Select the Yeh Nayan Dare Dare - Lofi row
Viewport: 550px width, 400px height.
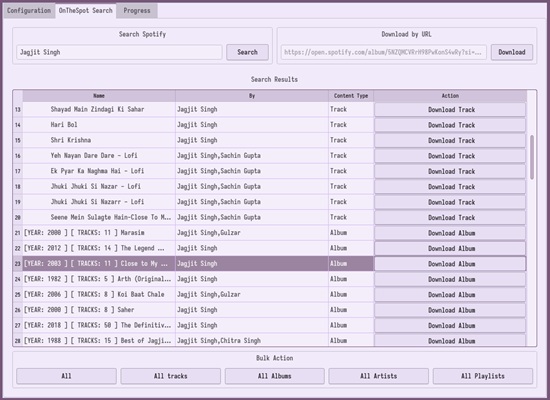[x=99, y=156]
